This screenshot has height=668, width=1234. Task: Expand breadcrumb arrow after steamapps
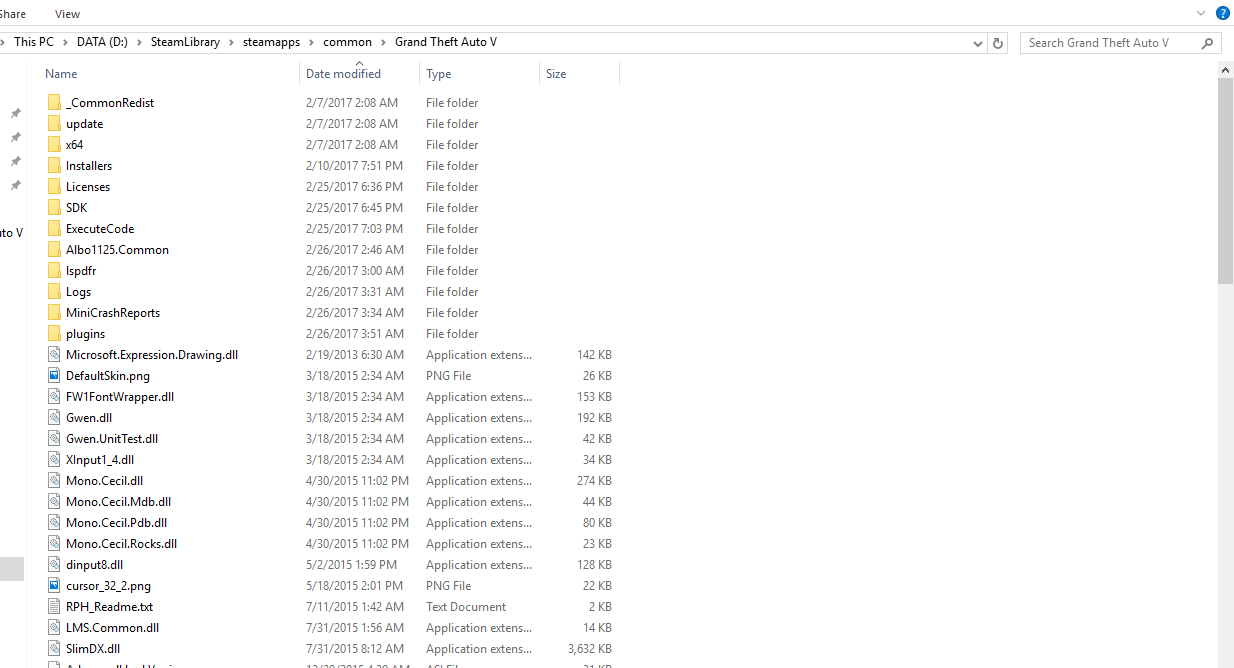tap(312, 42)
